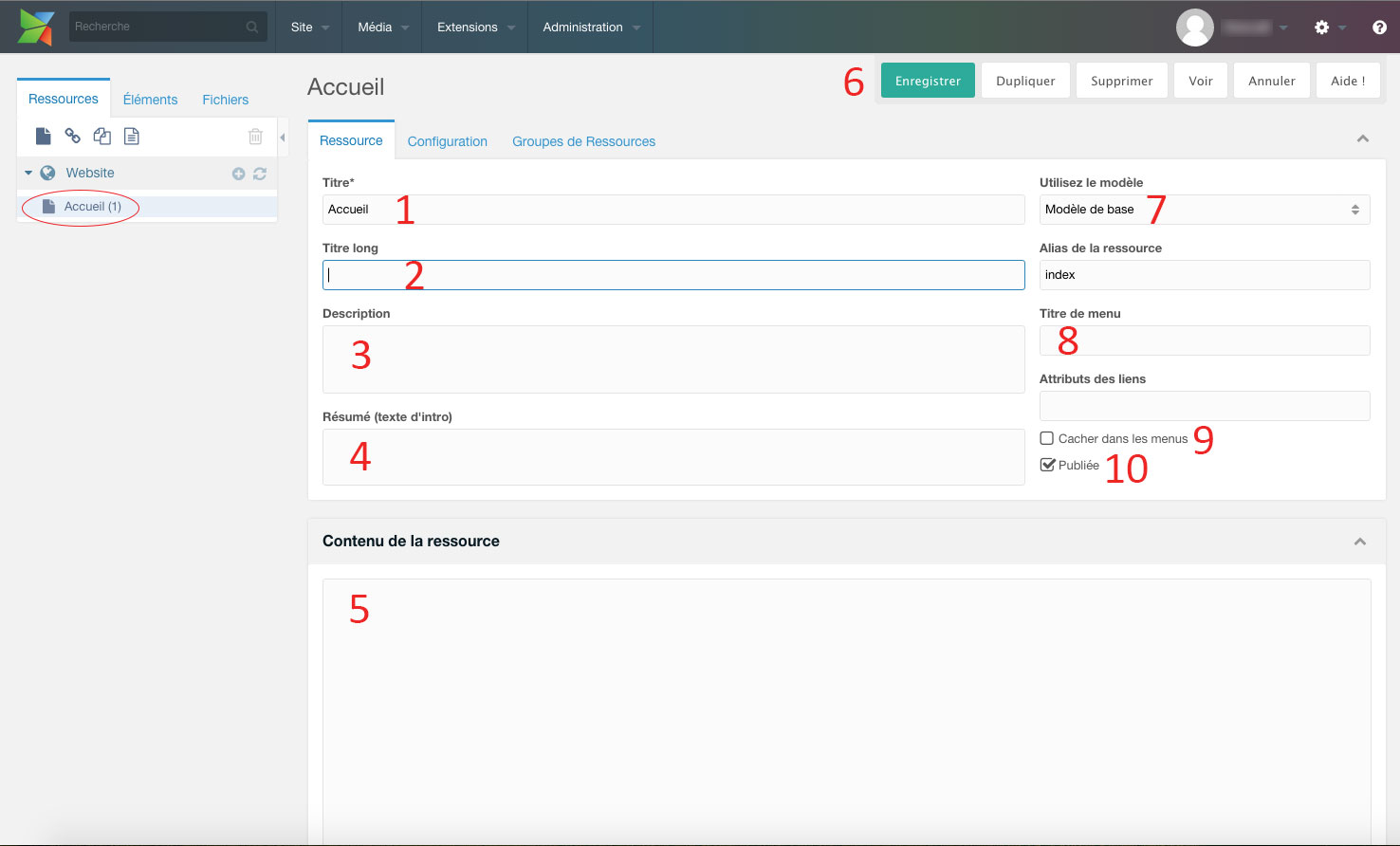
Task: Collapse Contenu de la ressource section
Action: tap(1360, 542)
